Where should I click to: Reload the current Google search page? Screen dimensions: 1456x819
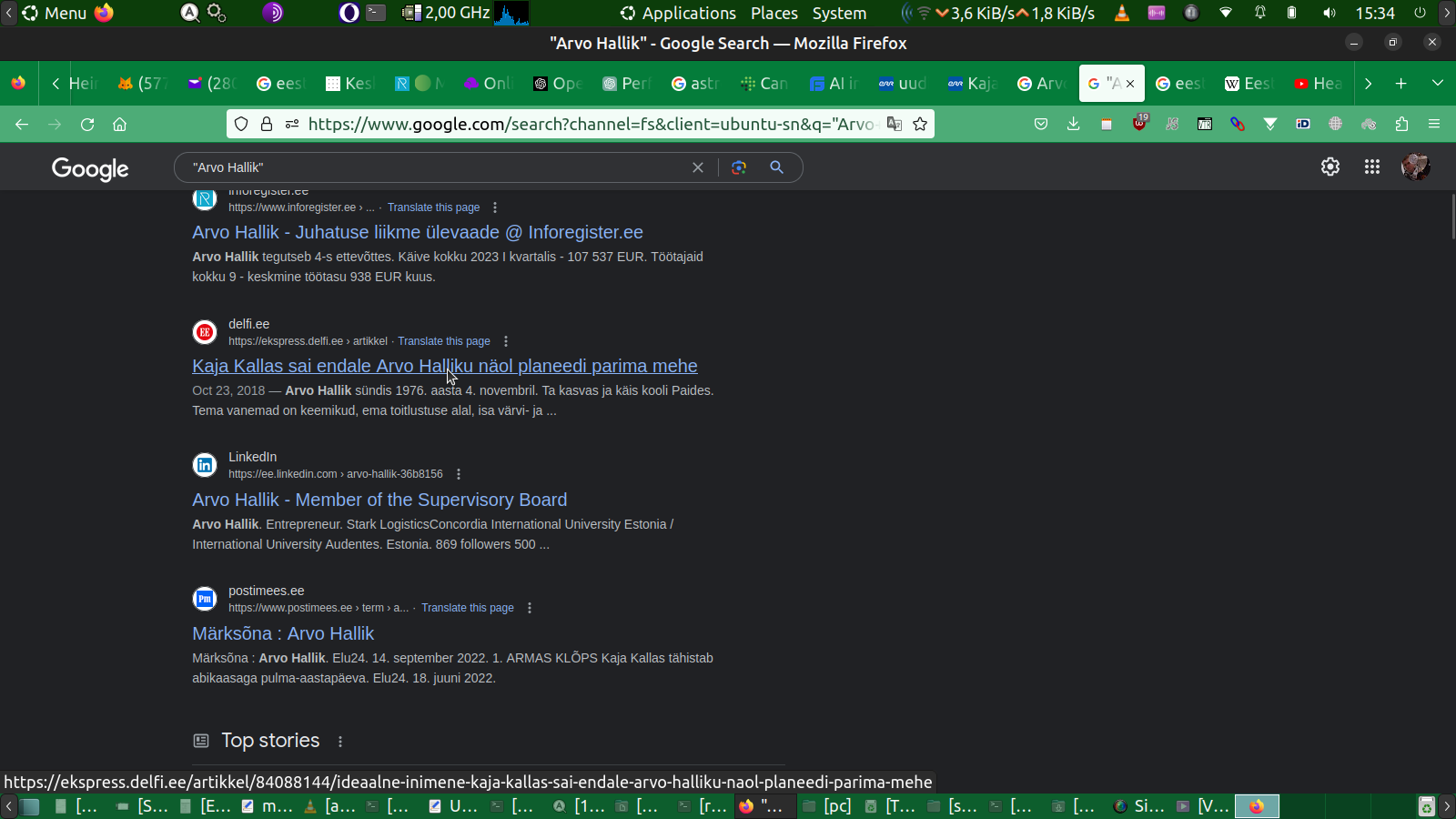87,124
